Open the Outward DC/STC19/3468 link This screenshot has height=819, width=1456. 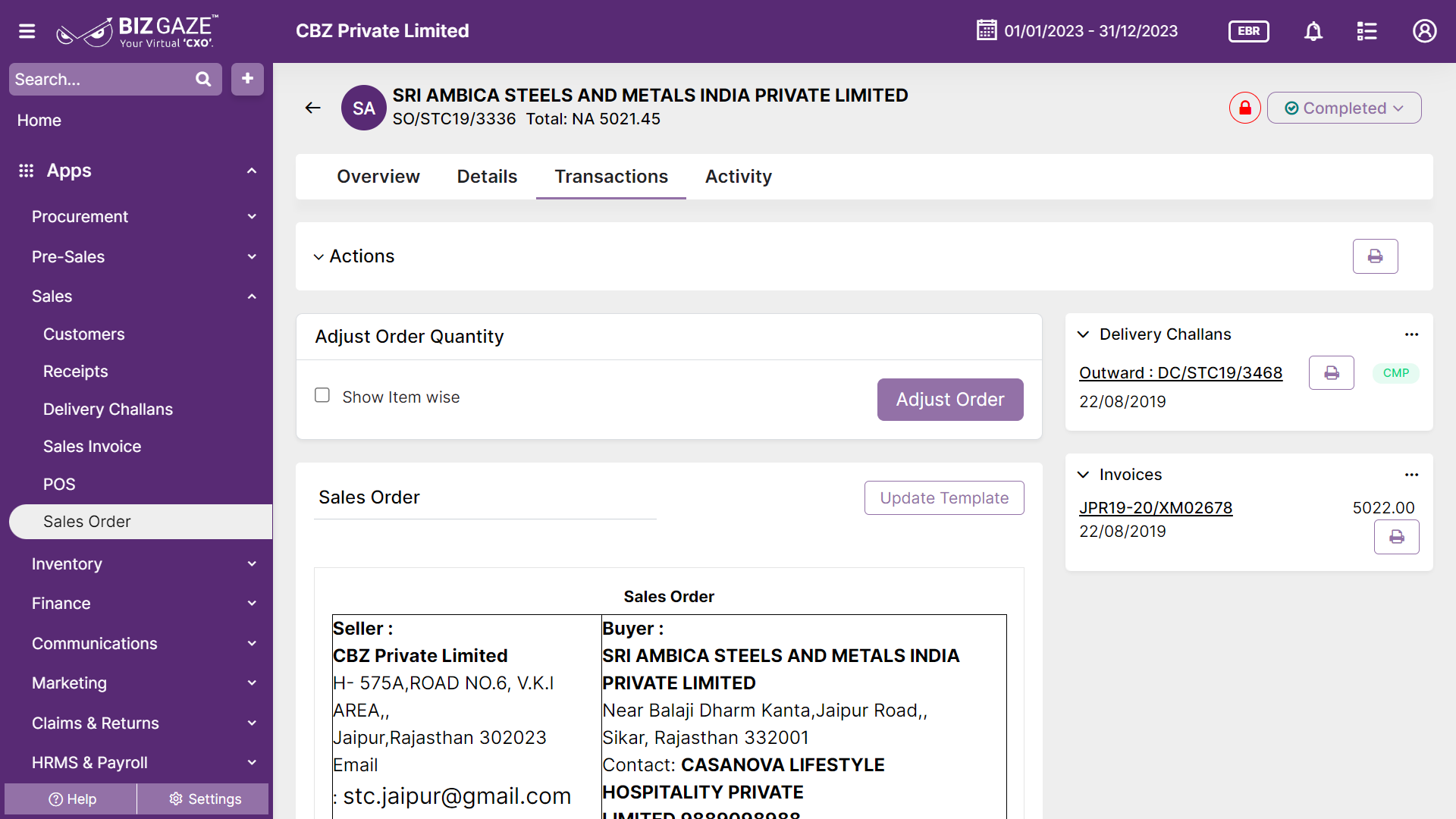[1181, 373]
